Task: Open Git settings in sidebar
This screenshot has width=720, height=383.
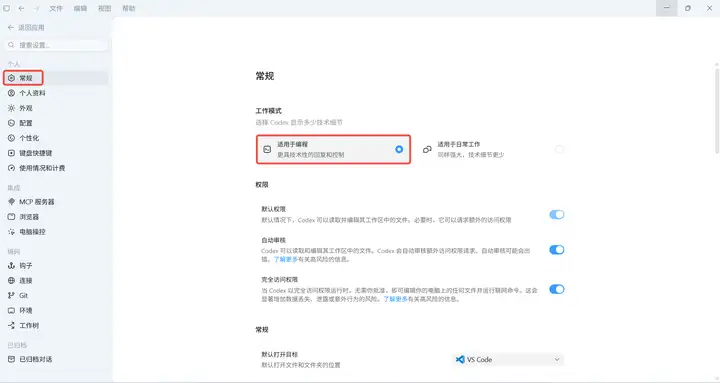Action: pyautogui.click(x=56, y=295)
